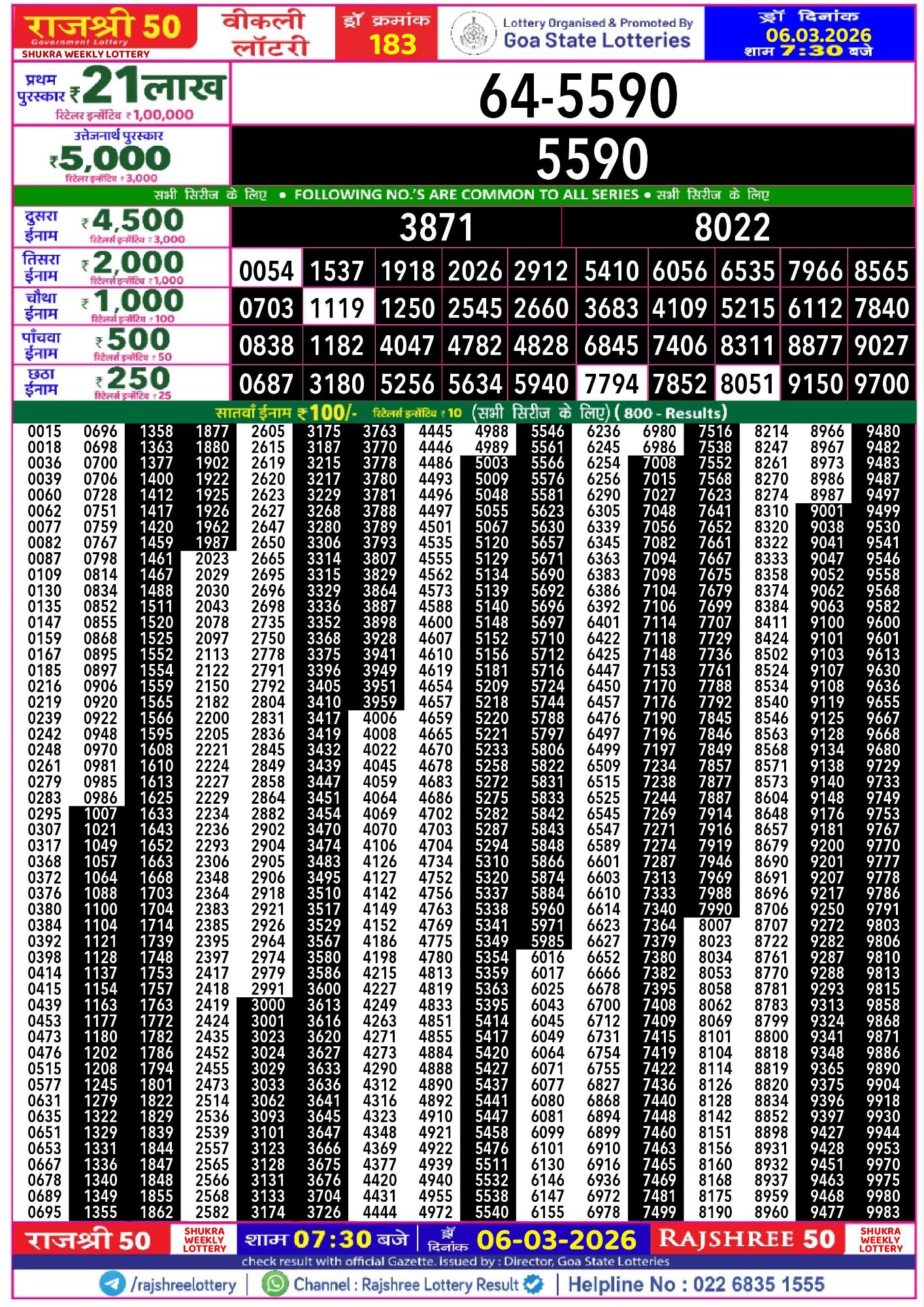Viewport: 924px width, 1307px height.
Task: Click the draw date 06.03.2026 in the blue header
Action: coord(818,35)
